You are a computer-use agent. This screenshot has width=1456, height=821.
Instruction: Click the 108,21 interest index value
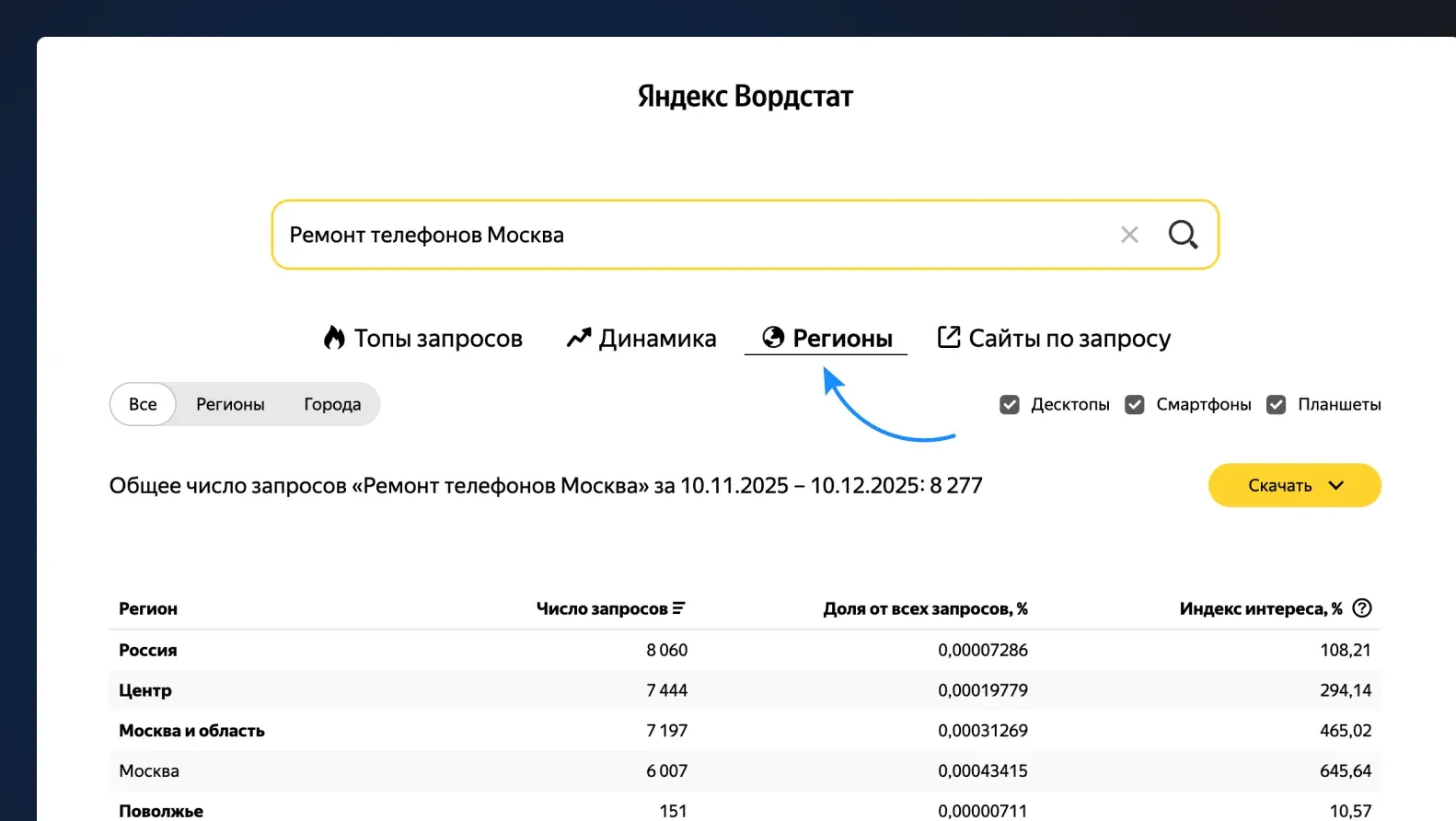pyautogui.click(x=1346, y=650)
